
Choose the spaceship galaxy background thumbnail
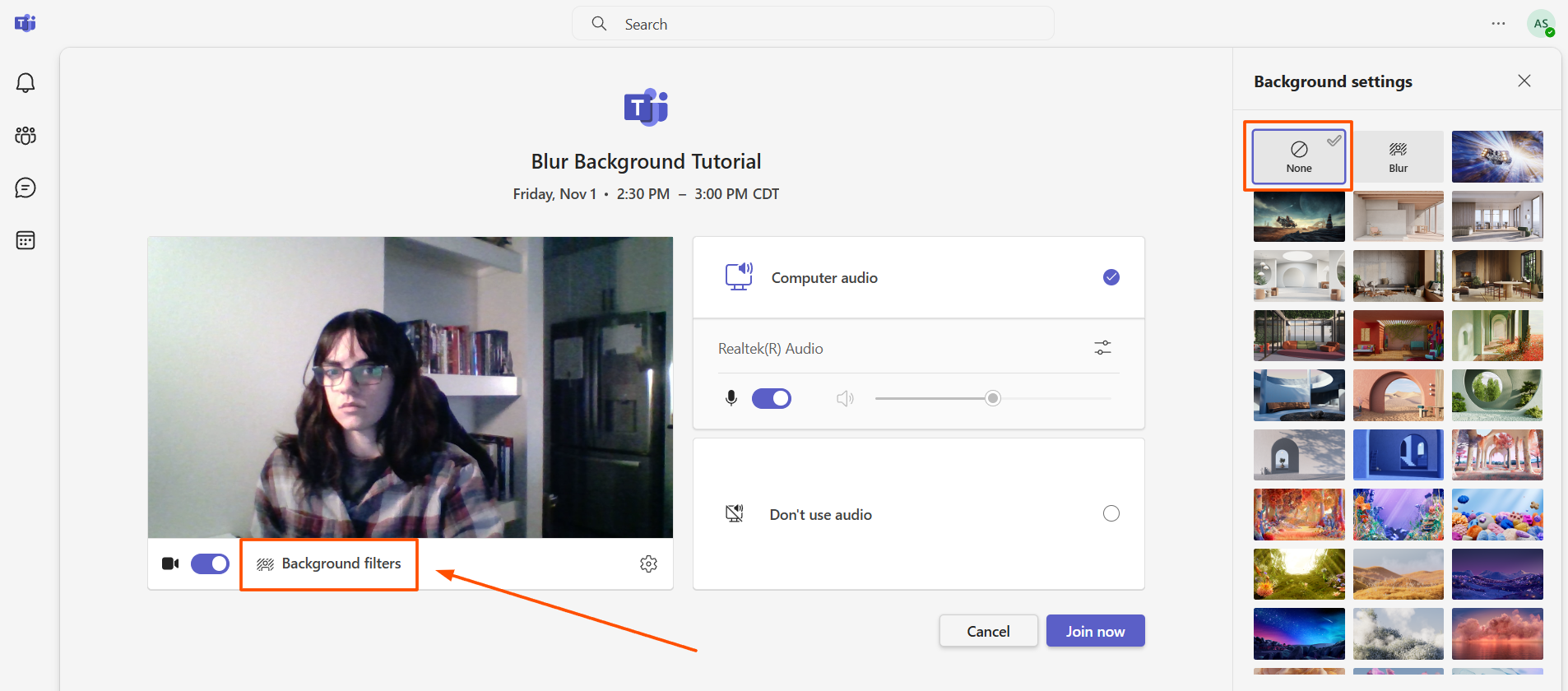1497,156
